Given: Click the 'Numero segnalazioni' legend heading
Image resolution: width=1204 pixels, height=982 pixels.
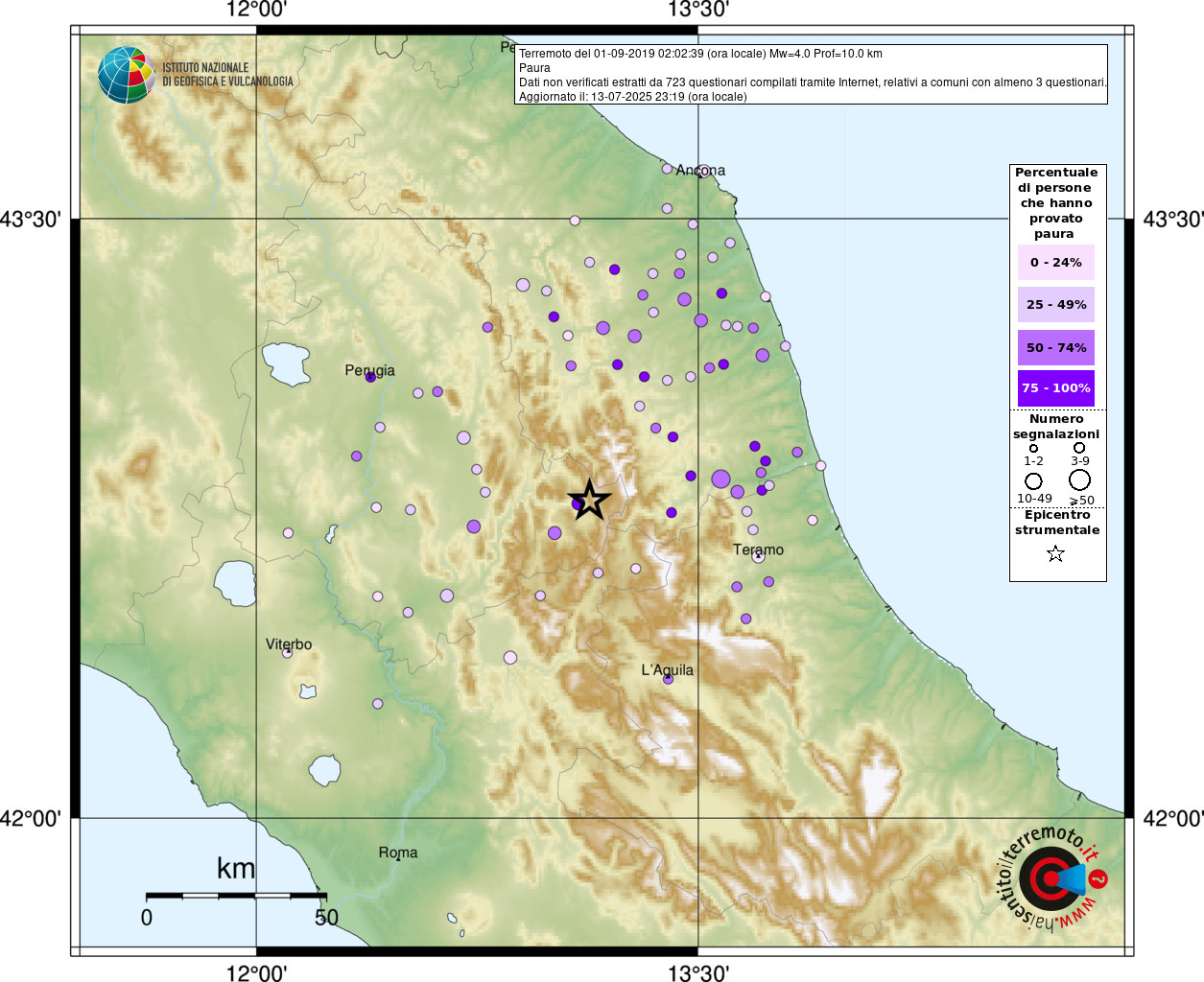Looking at the screenshot, I should [1056, 426].
